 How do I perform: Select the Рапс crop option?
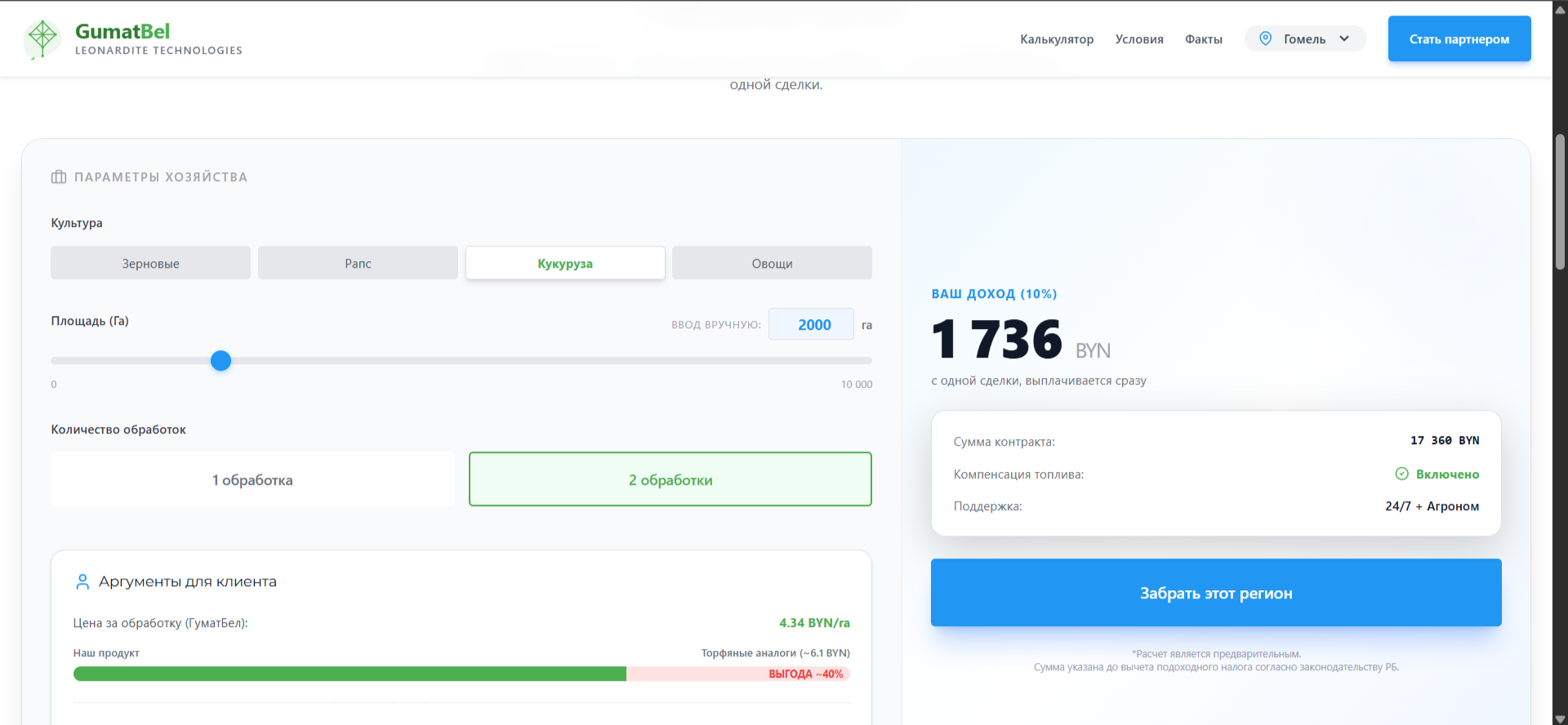click(x=358, y=264)
